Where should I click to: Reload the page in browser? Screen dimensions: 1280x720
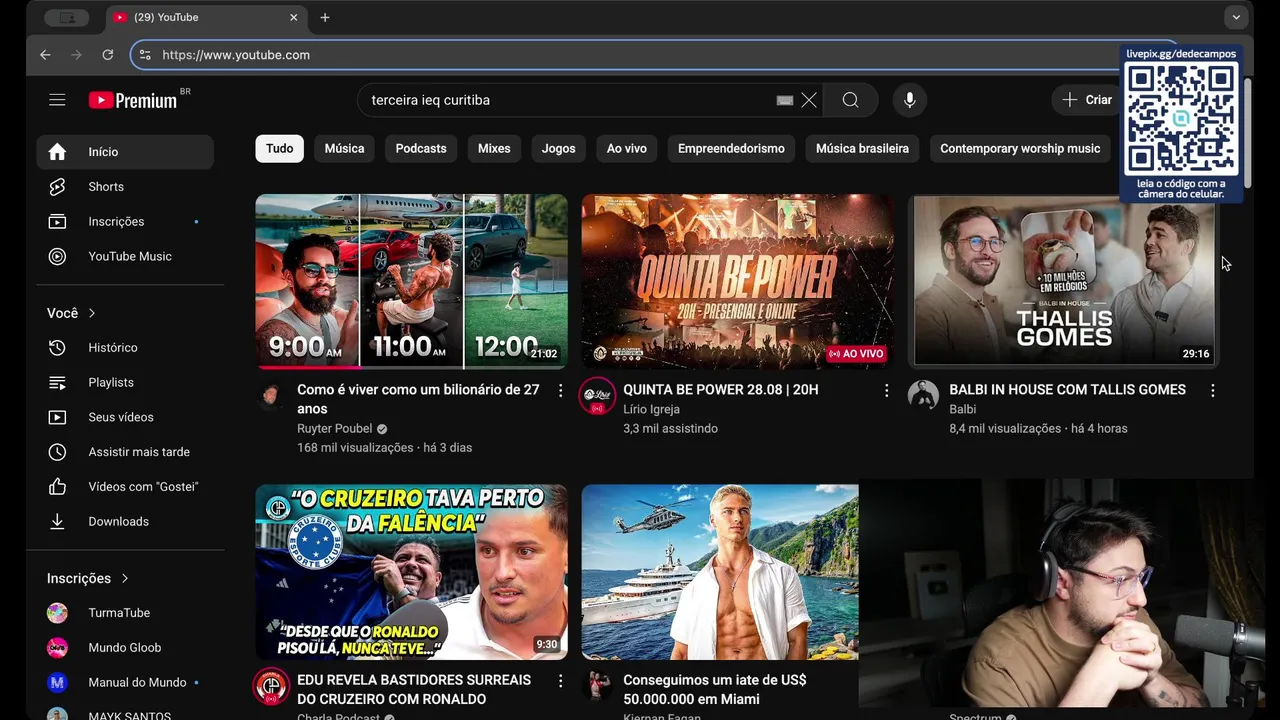point(108,55)
